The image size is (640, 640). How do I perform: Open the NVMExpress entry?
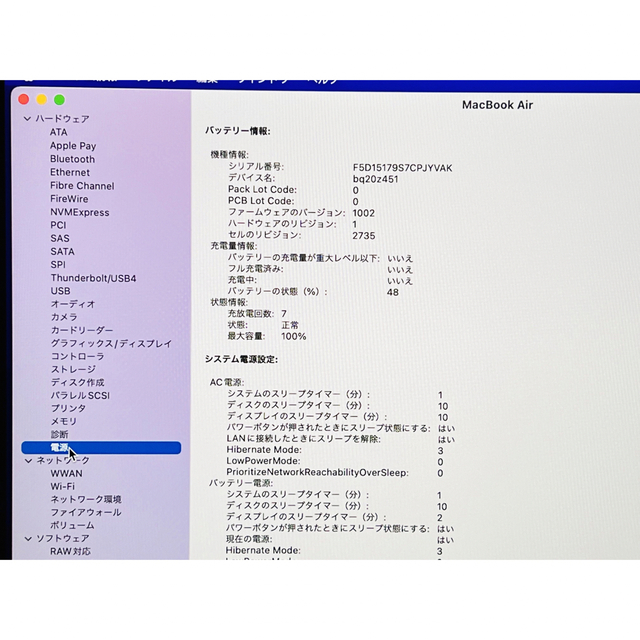click(80, 212)
